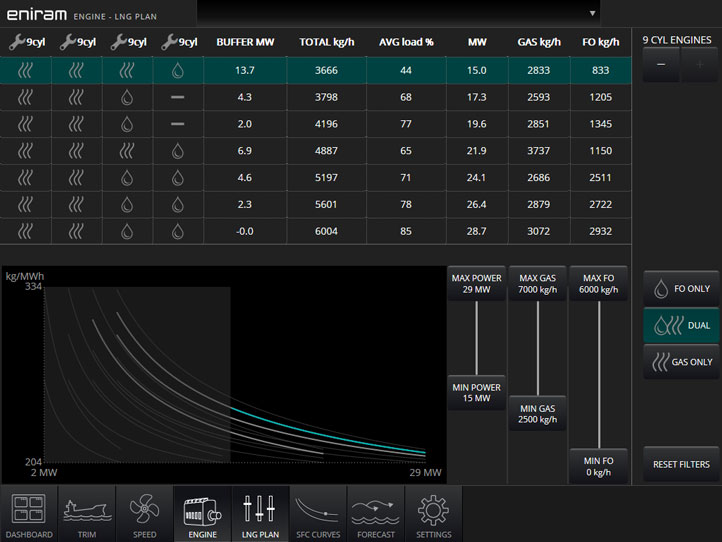This screenshot has width=722, height=542.
Task: Select the plan row with buffer 13.7
Action: click(x=315, y=70)
